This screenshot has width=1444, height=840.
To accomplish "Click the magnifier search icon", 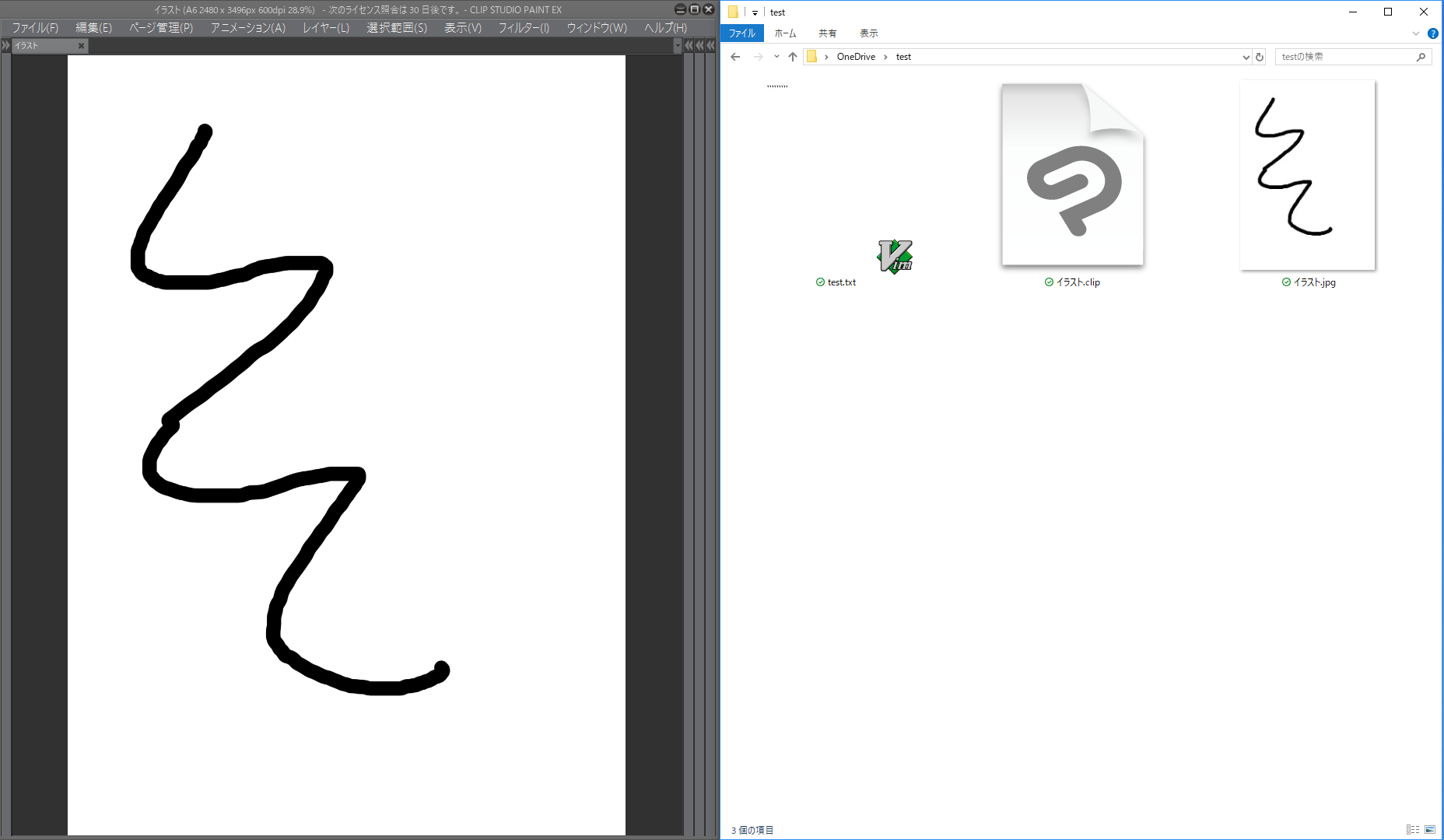I will tap(1421, 57).
